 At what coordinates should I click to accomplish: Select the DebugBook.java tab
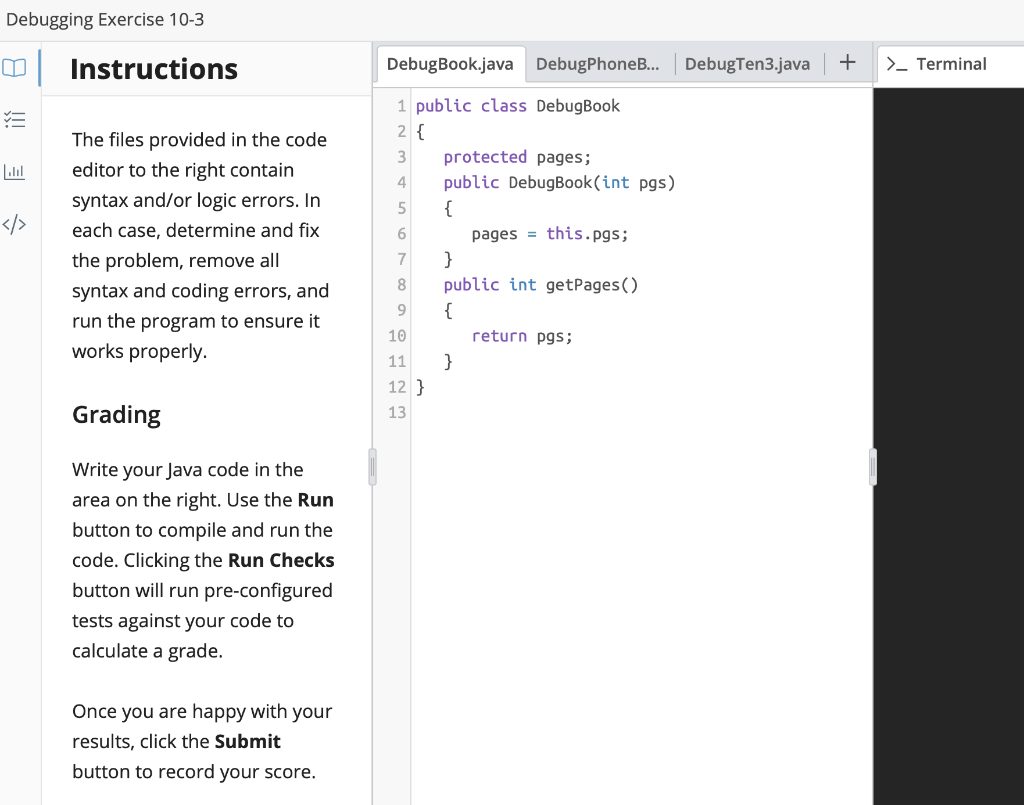tap(450, 63)
